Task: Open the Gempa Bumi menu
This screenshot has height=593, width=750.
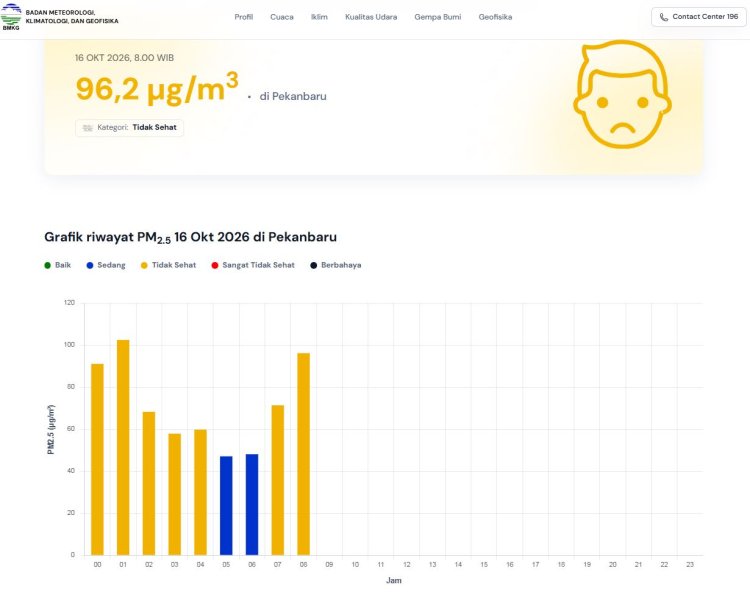Action: click(x=438, y=17)
